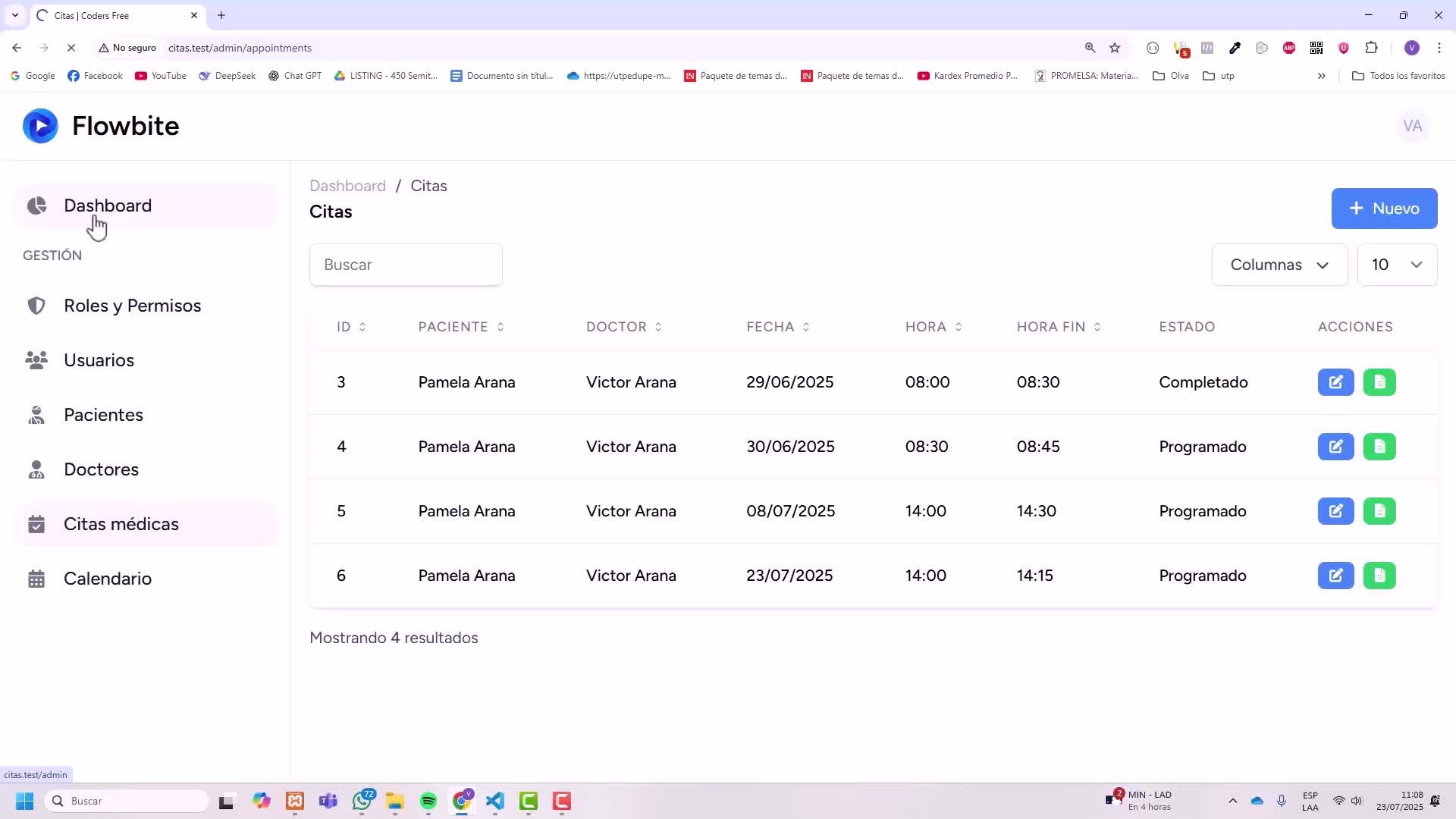Image resolution: width=1456 pixels, height=819 pixels.
Task: Open the tab search dropdown arrow
Action: coord(15,15)
